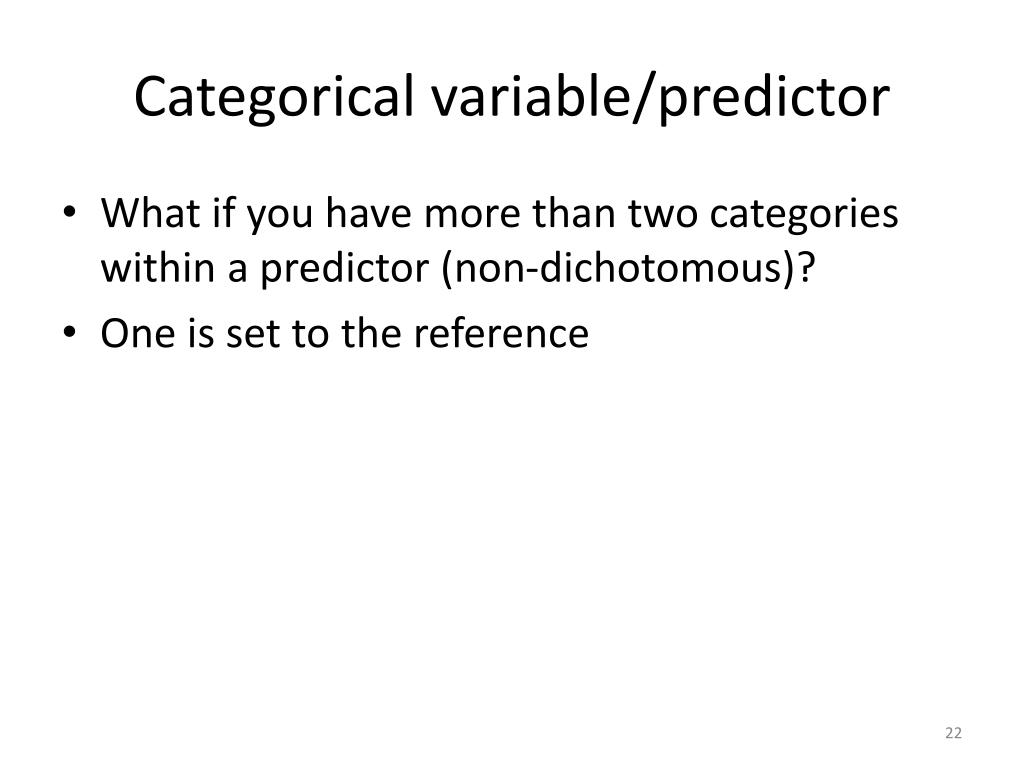Click the word 'One' in second bullet
This screenshot has height=768, width=1024.
click(x=138, y=332)
